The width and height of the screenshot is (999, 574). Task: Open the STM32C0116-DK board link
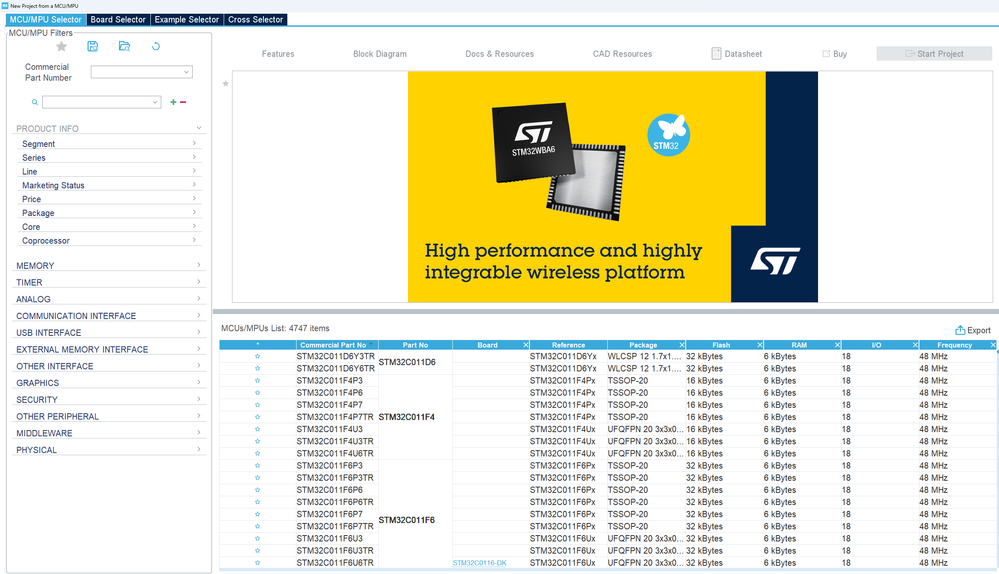point(480,563)
